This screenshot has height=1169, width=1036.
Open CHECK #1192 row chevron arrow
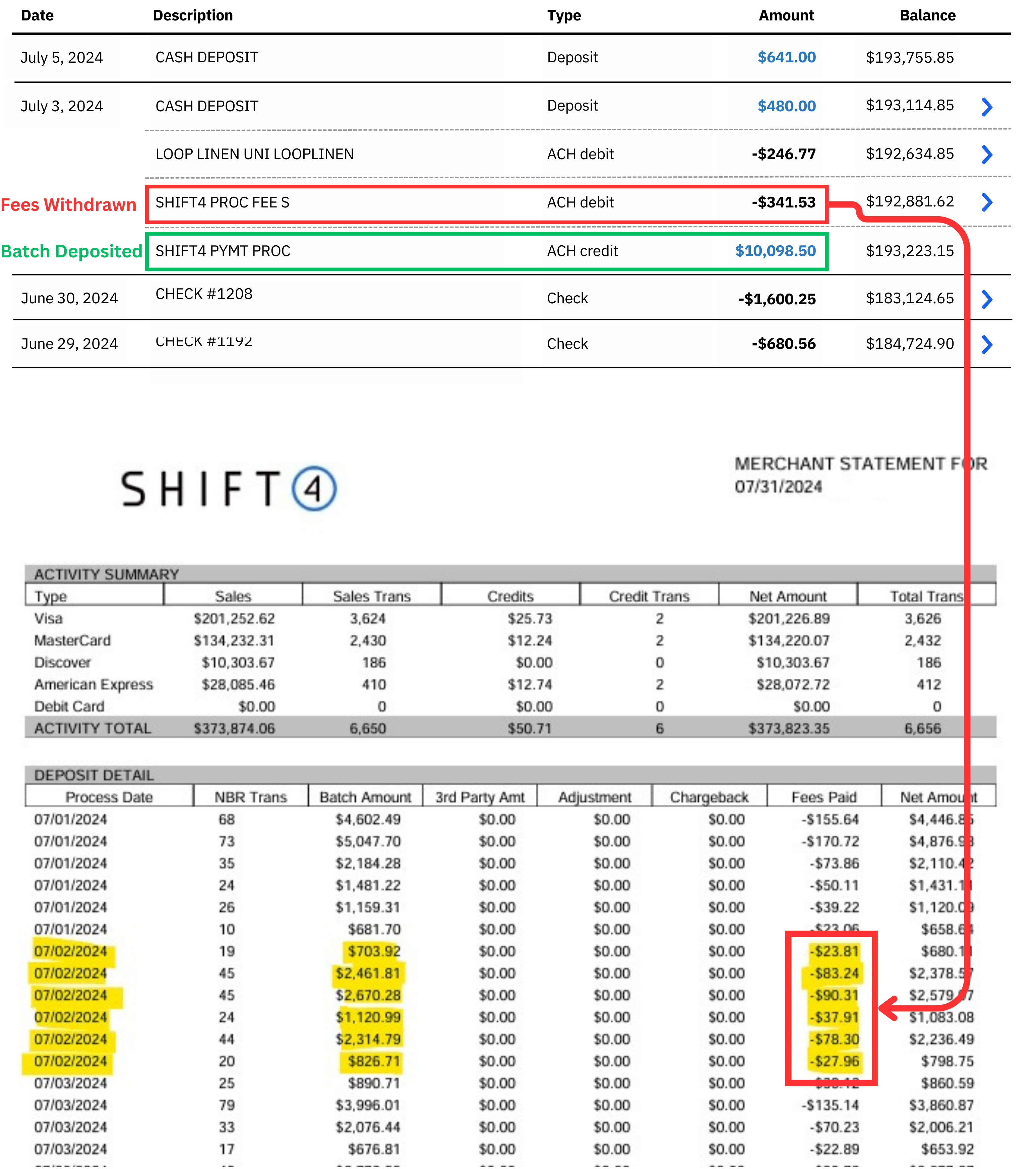pyautogui.click(x=986, y=344)
